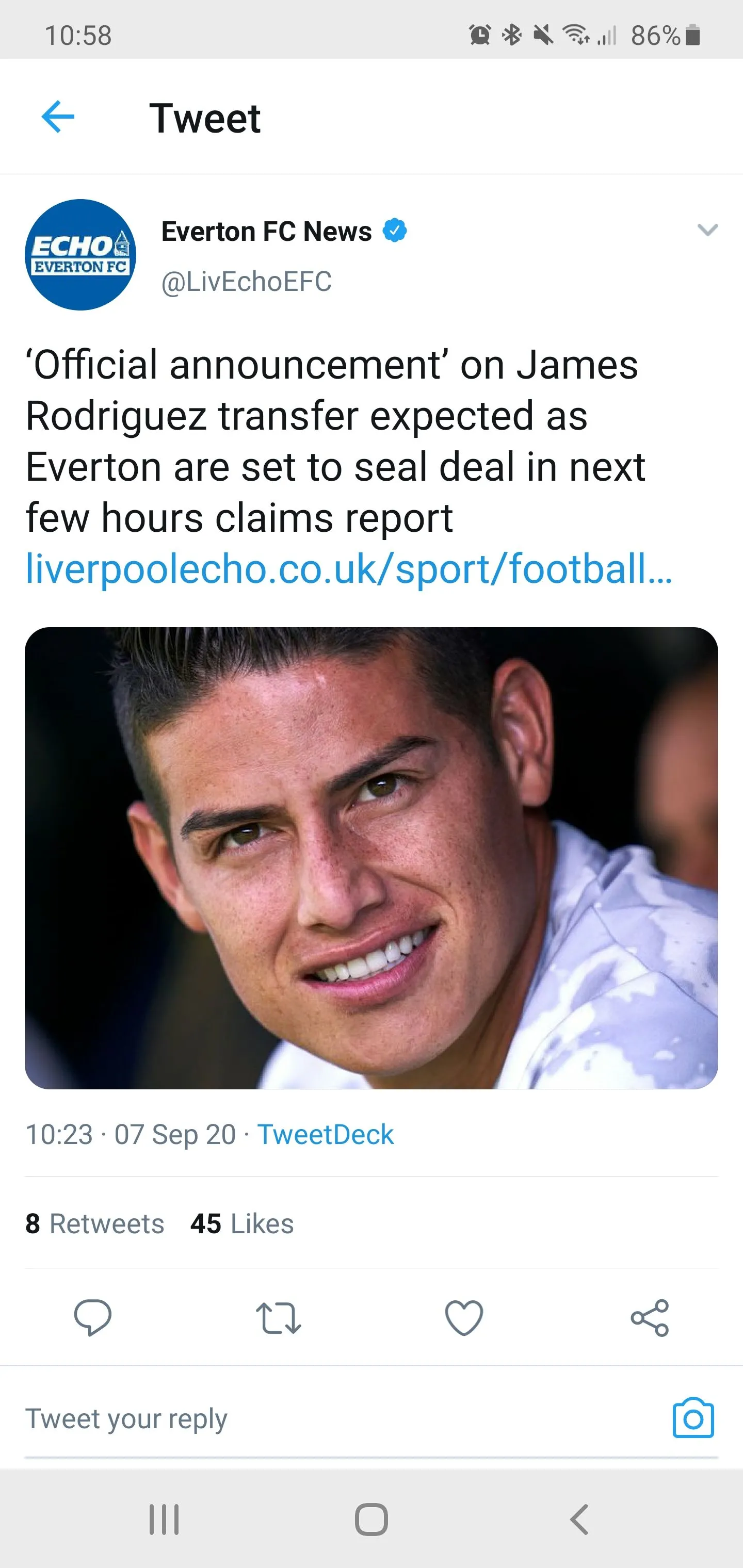Viewport: 743px width, 1568px height.
Task: Tap the back arrow in Tweet header
Action: 58,117
